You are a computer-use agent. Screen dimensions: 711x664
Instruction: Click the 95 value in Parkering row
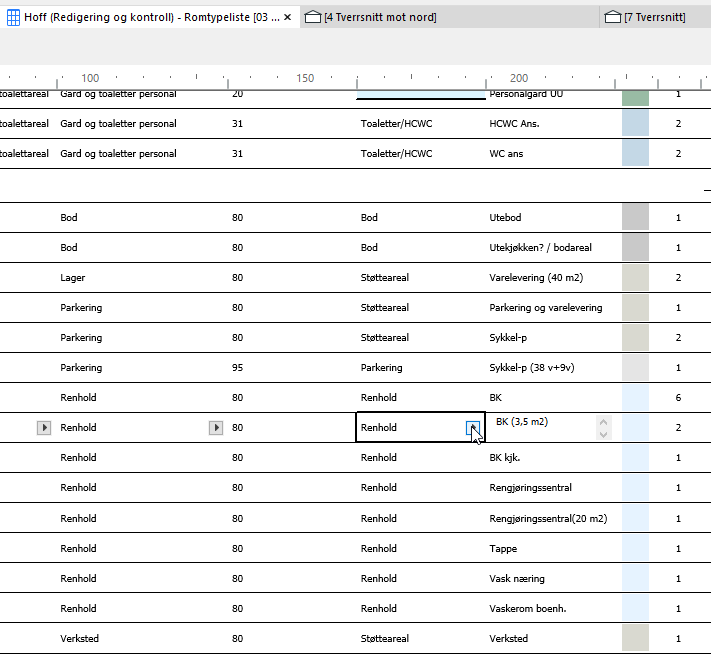click(x=238, y=368)
